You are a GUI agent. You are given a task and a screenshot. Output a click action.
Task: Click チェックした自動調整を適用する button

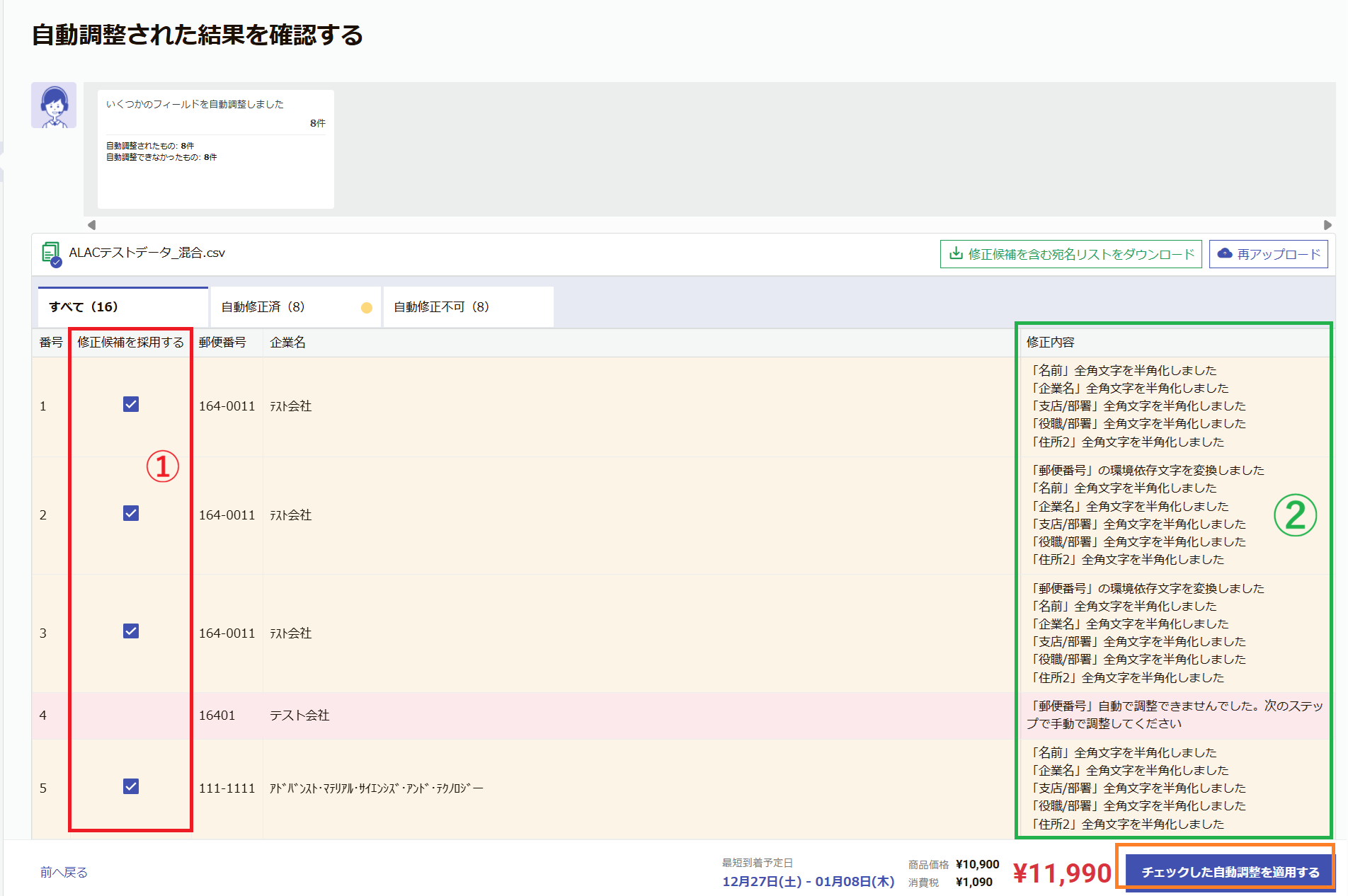coord(1230,872)
